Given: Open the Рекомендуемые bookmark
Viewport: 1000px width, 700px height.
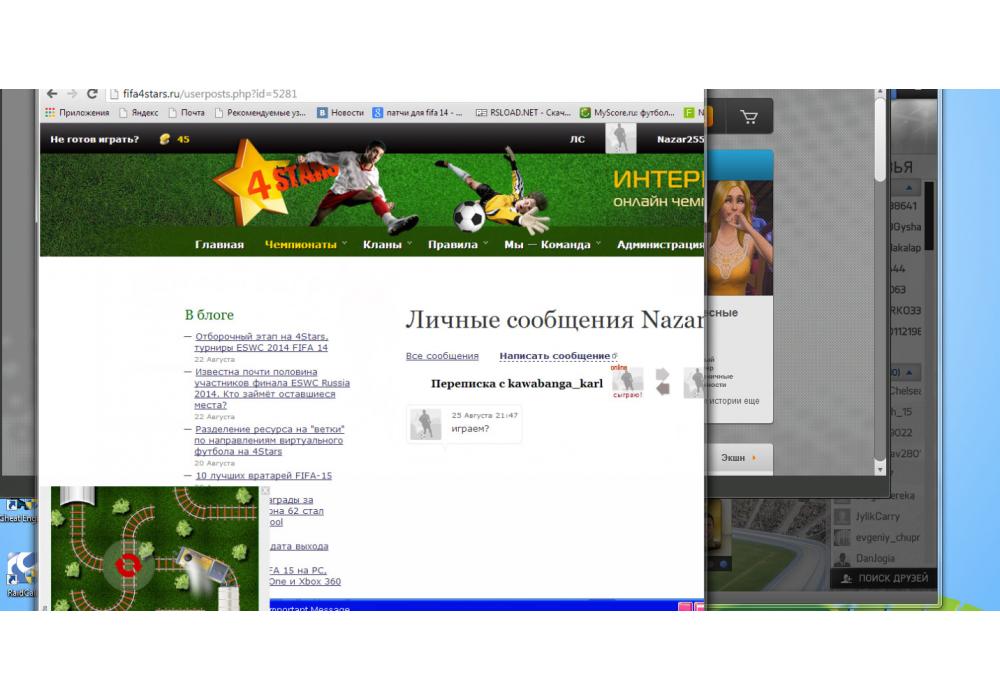Looking at the screenshot, I should click(x=260, y=113).
